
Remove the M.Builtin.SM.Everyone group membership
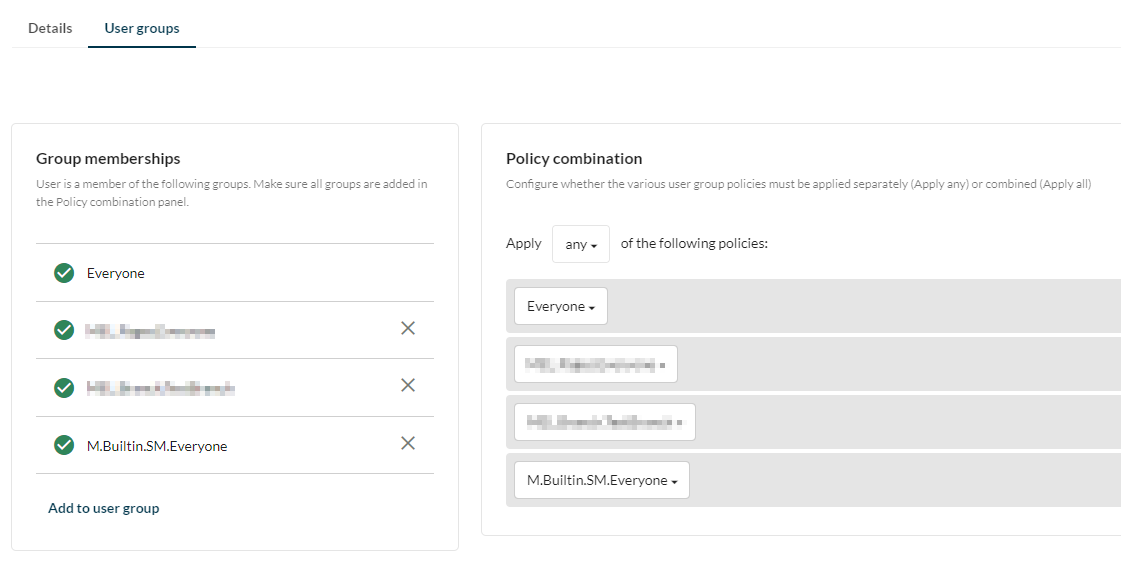click(408, 443)
